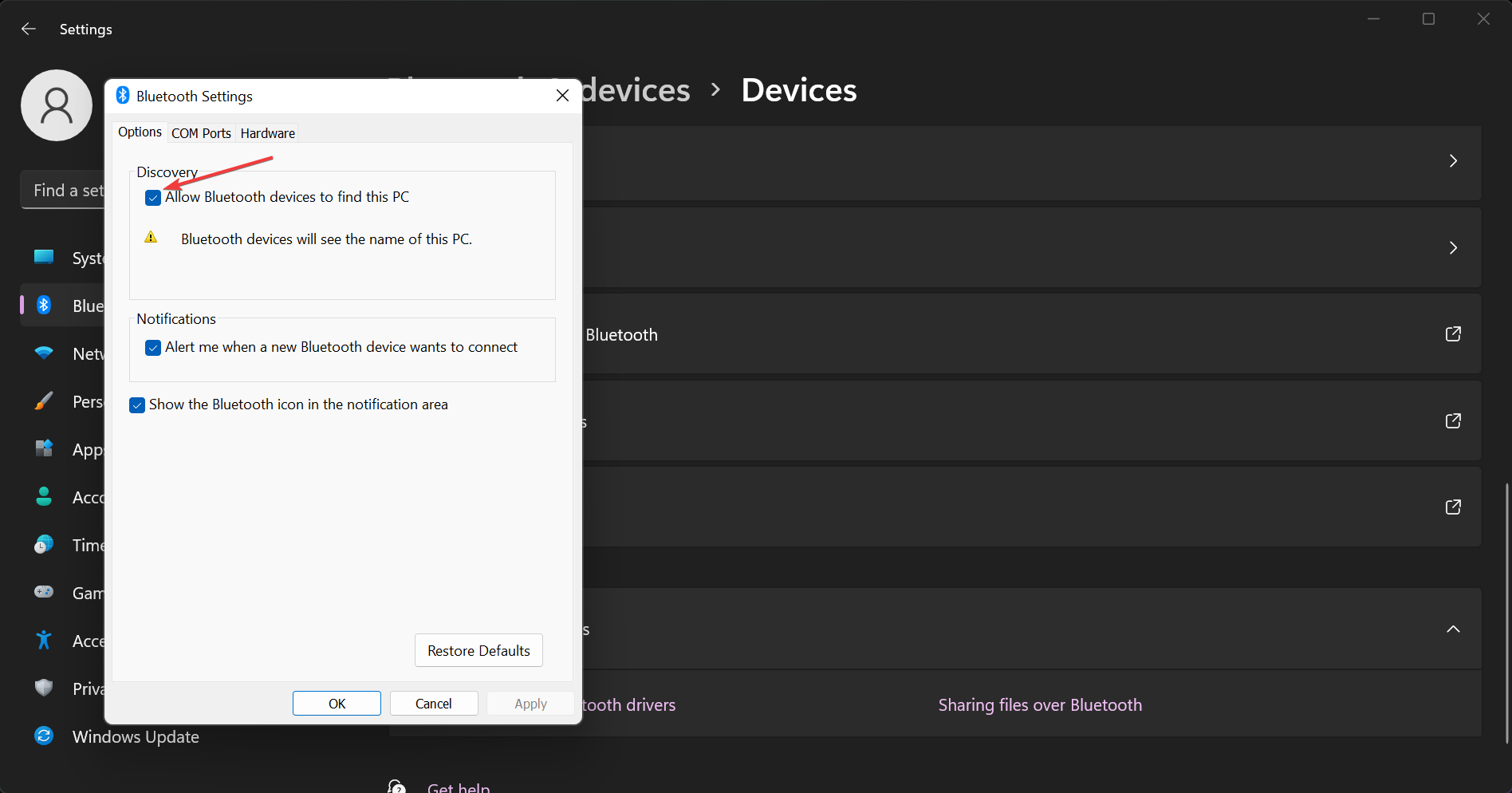
Task: Open Windows Update from the sidebar
Action: tap(44, 736)
